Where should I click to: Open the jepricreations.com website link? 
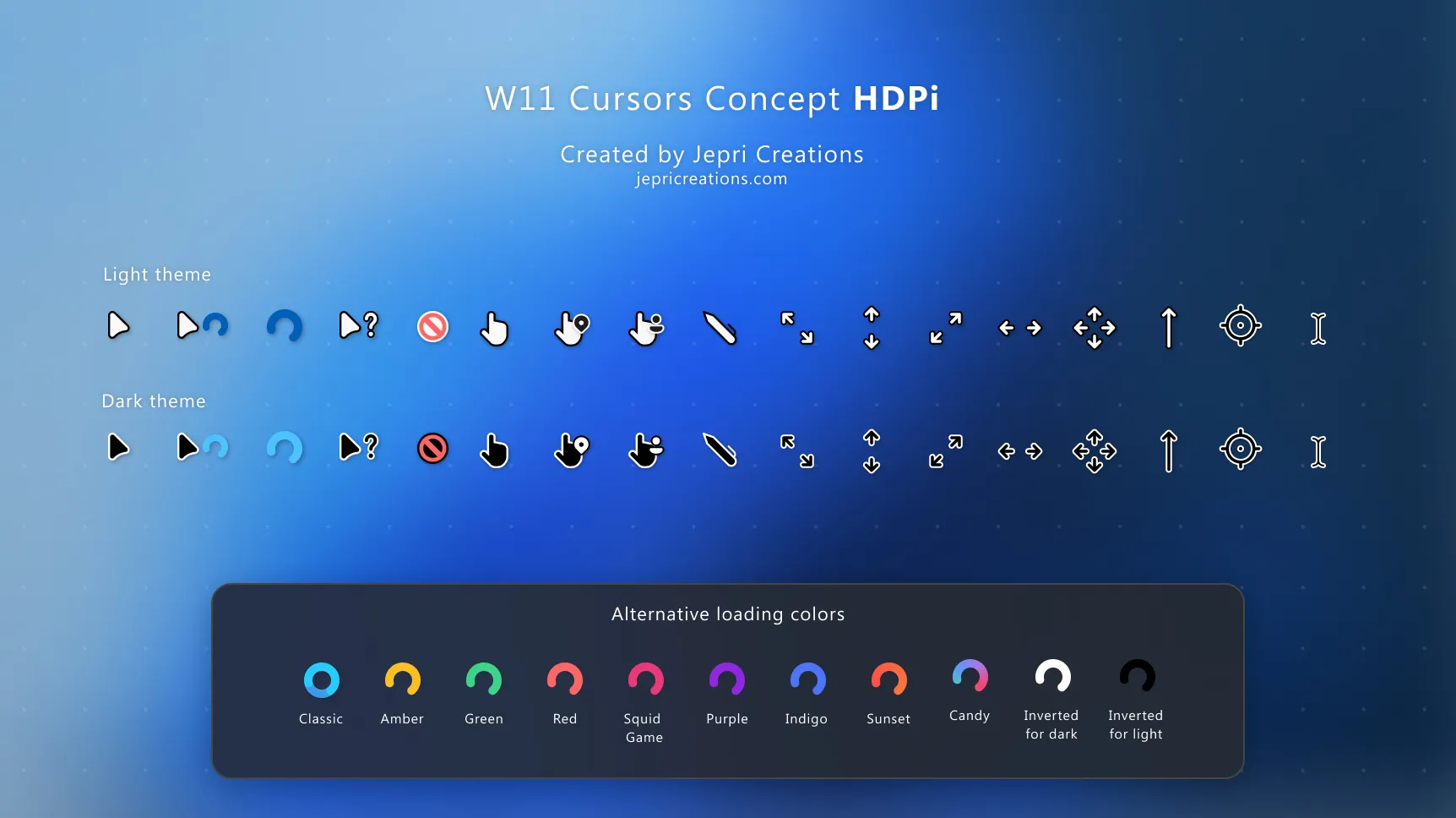point(710,178)
